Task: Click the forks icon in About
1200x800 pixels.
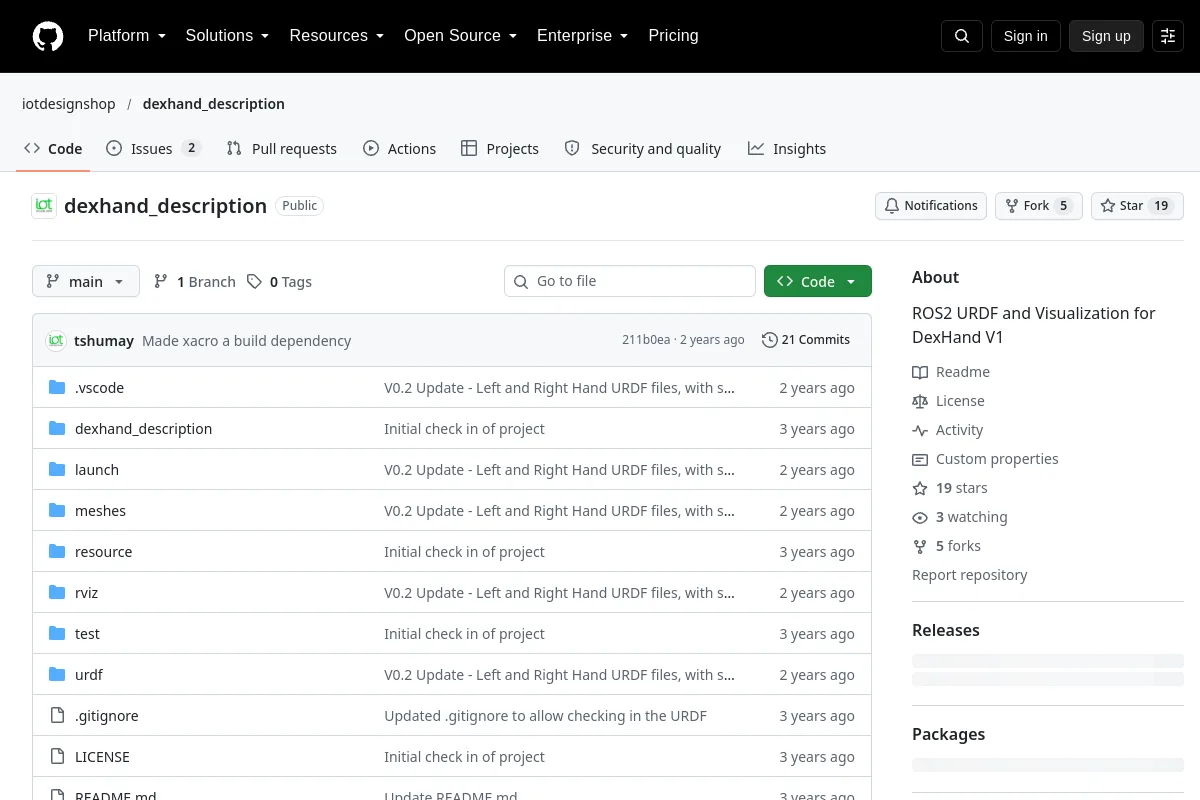Action: tap(920, 546)
